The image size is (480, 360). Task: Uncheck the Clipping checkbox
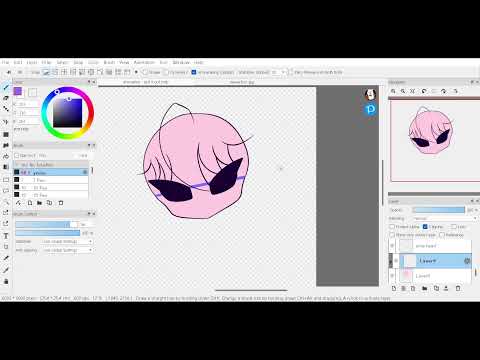click(x=425, y=227)
